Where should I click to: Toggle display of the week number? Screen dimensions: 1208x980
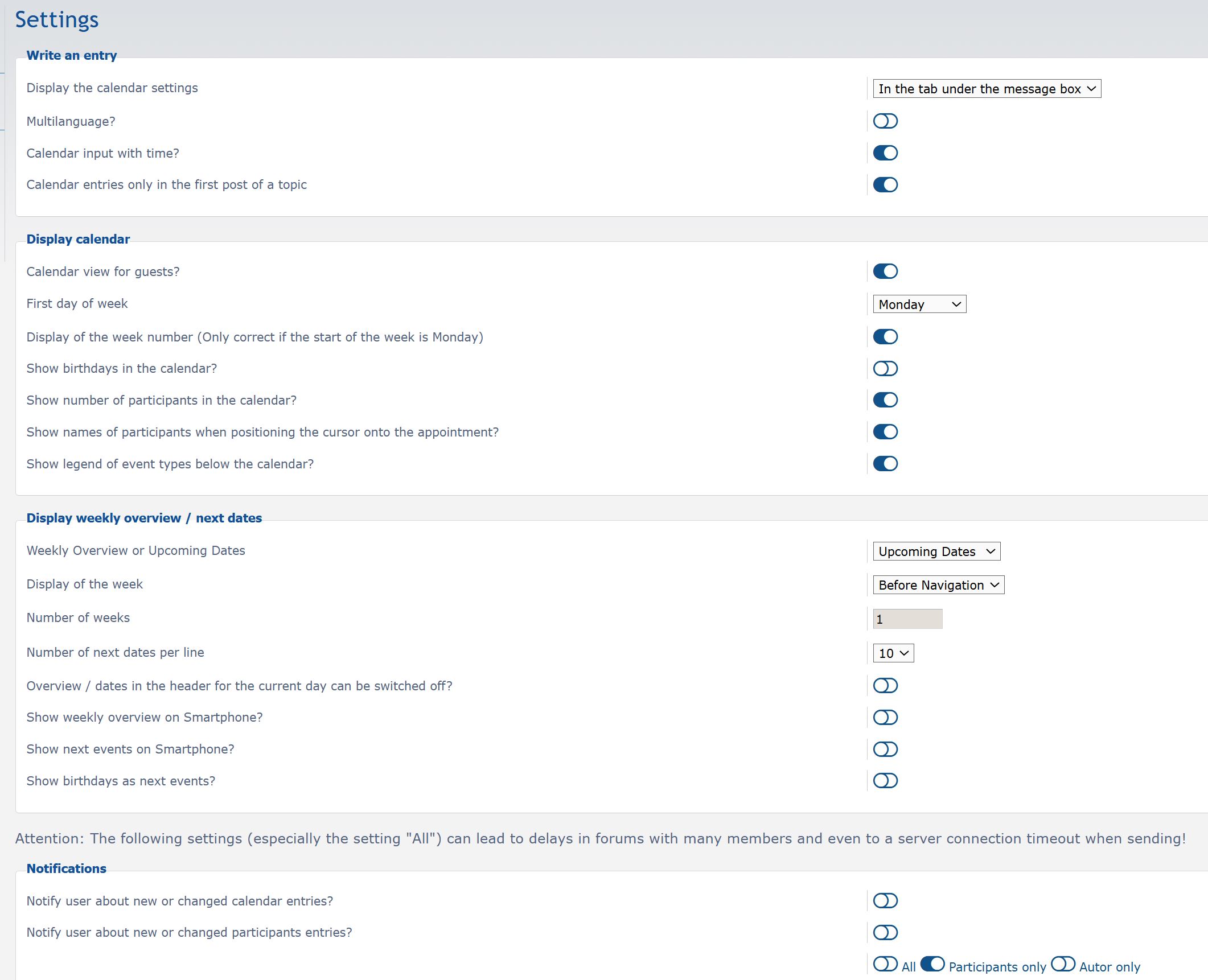click(x=885, y=337)
